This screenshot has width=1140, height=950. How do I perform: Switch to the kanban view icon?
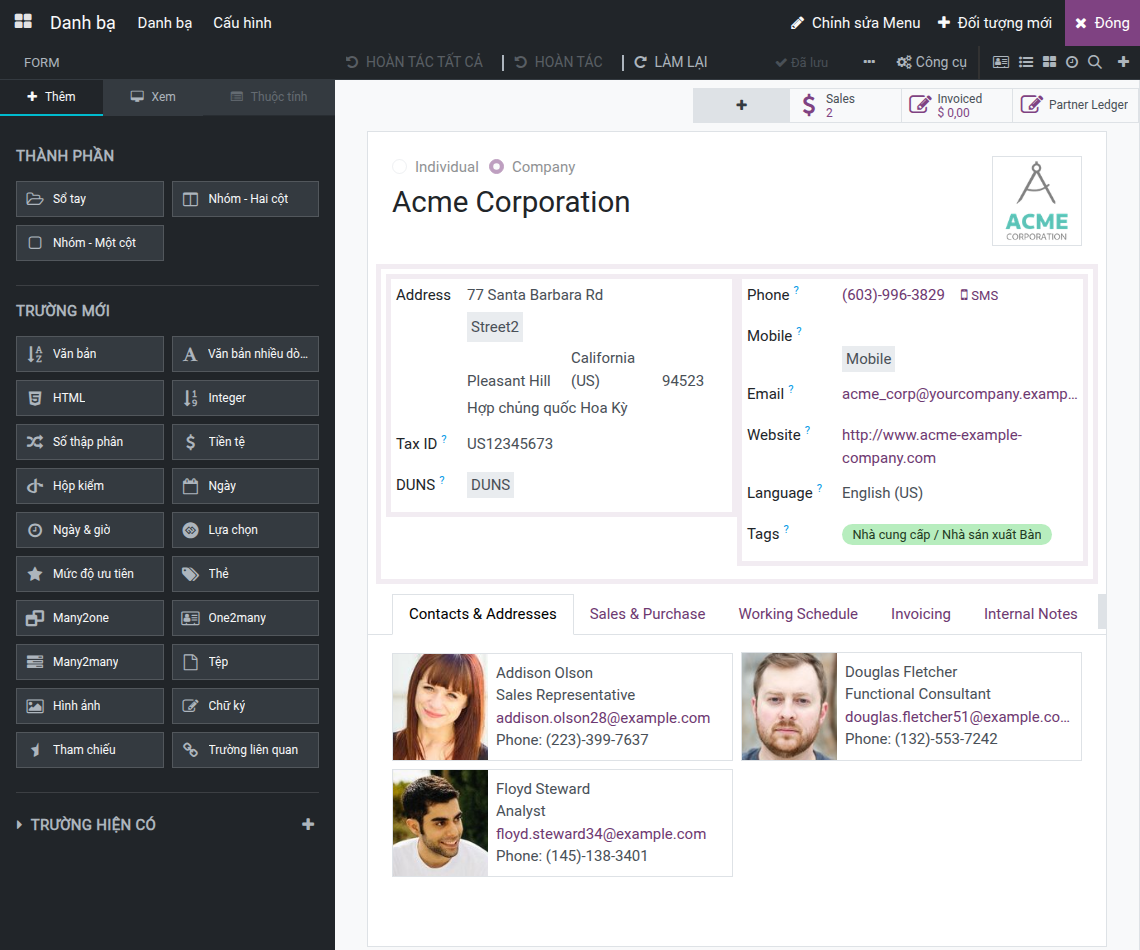pyautogui.click(x=1049, y=63)
